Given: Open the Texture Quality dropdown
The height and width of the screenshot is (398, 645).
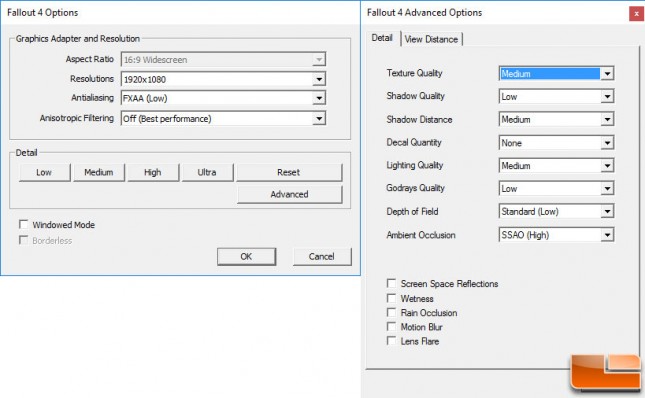Looking at the screenshot, I should (557, 74).
